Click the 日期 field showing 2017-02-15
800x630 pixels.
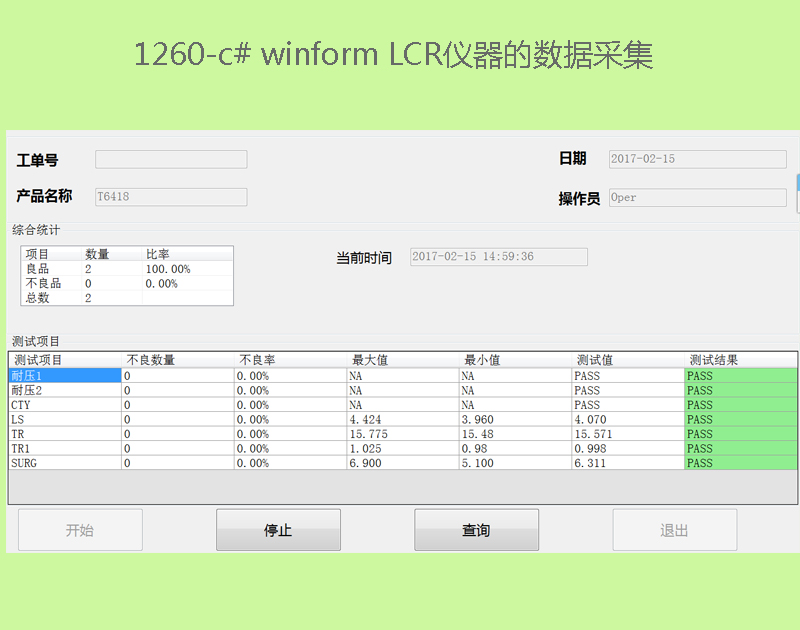click(696, 159)
